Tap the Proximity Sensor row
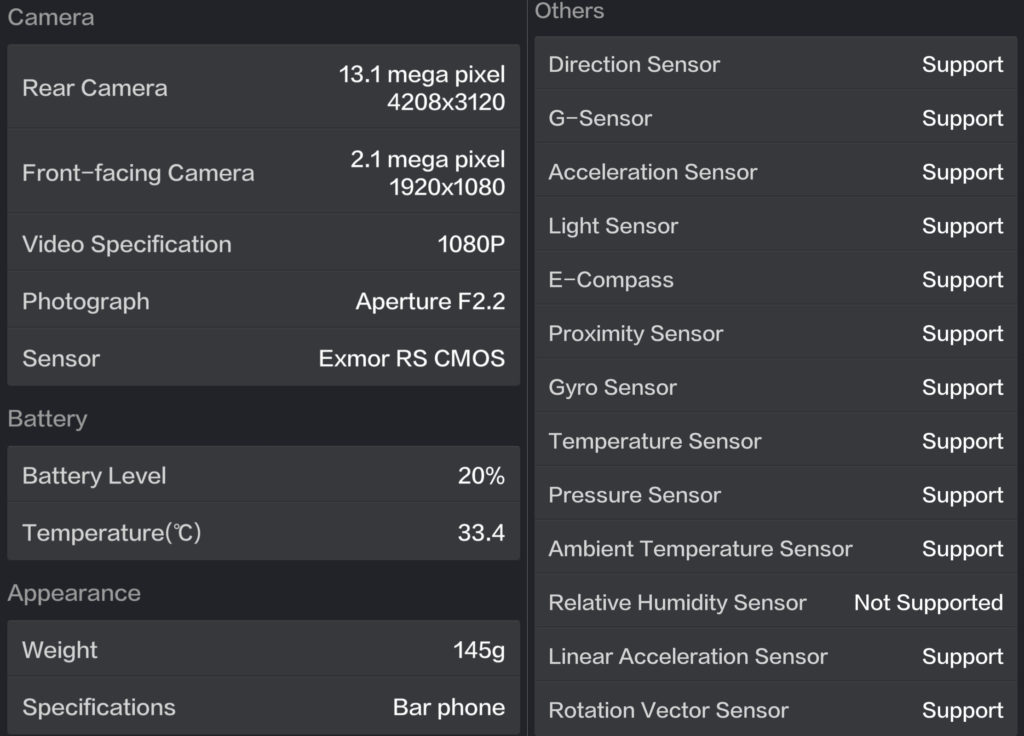This screenshot has width=1024, height=736. (775, 332)
